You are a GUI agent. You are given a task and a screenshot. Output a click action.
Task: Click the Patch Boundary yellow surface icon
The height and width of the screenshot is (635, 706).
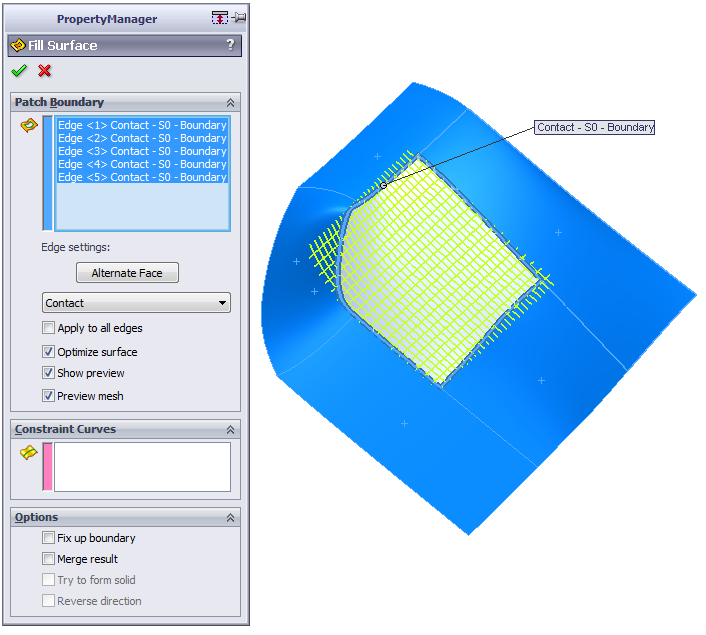point(29,125)
